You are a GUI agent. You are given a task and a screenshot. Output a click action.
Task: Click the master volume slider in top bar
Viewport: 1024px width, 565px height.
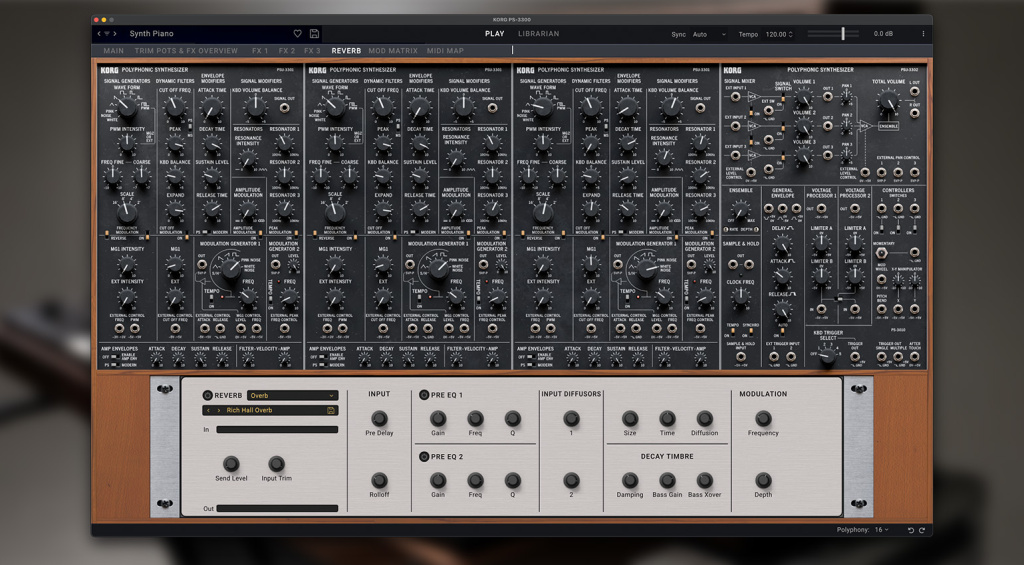(843, 34)
